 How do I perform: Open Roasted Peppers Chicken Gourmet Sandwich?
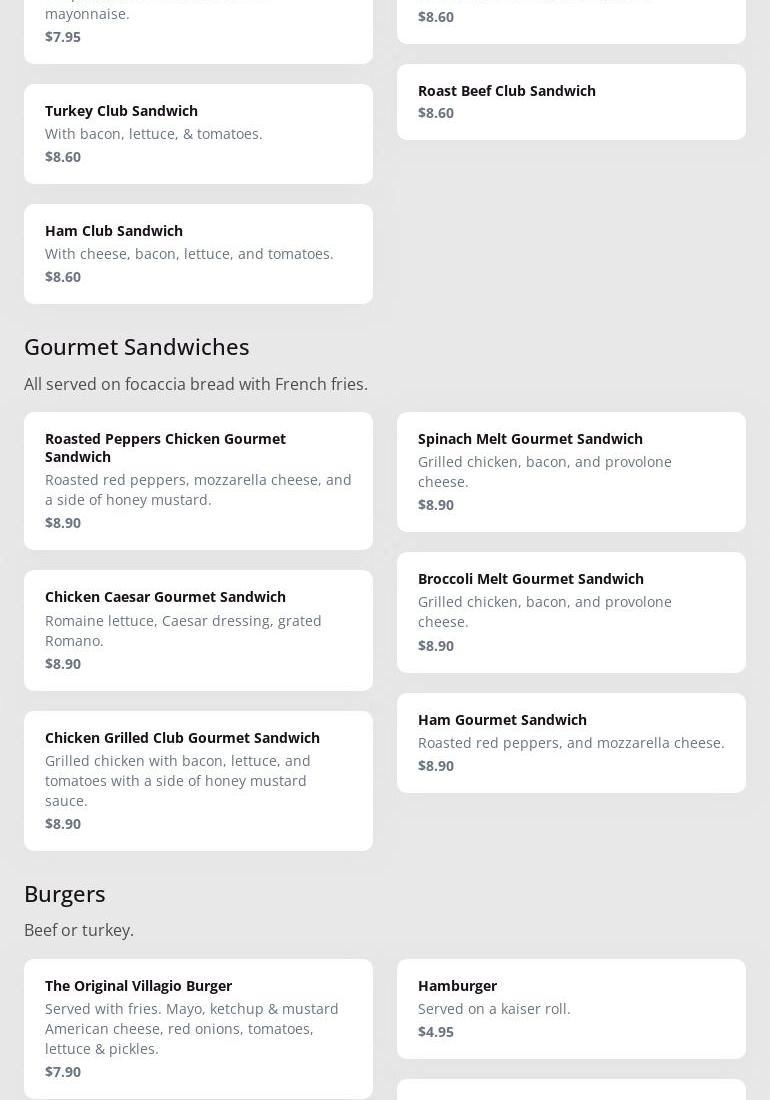[x=198, y=480]
